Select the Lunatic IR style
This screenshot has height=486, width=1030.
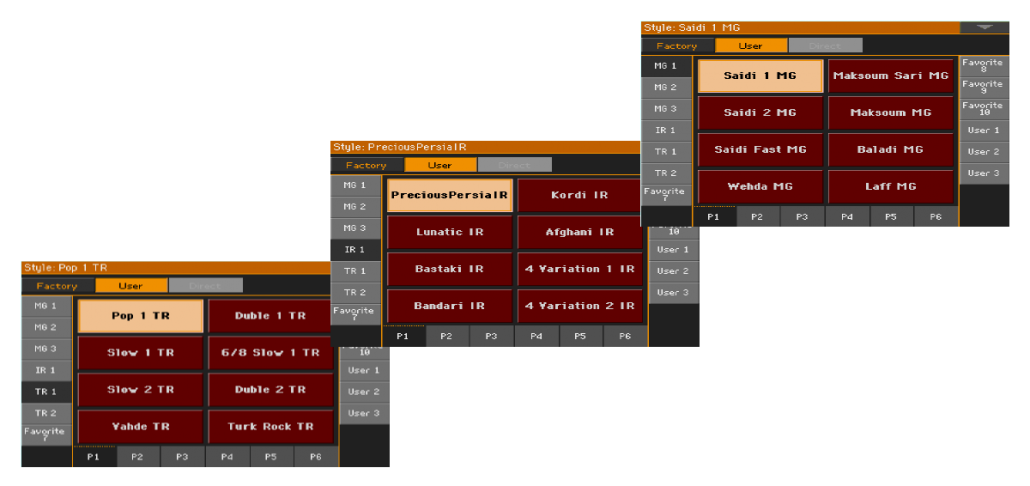pos(449,232)
